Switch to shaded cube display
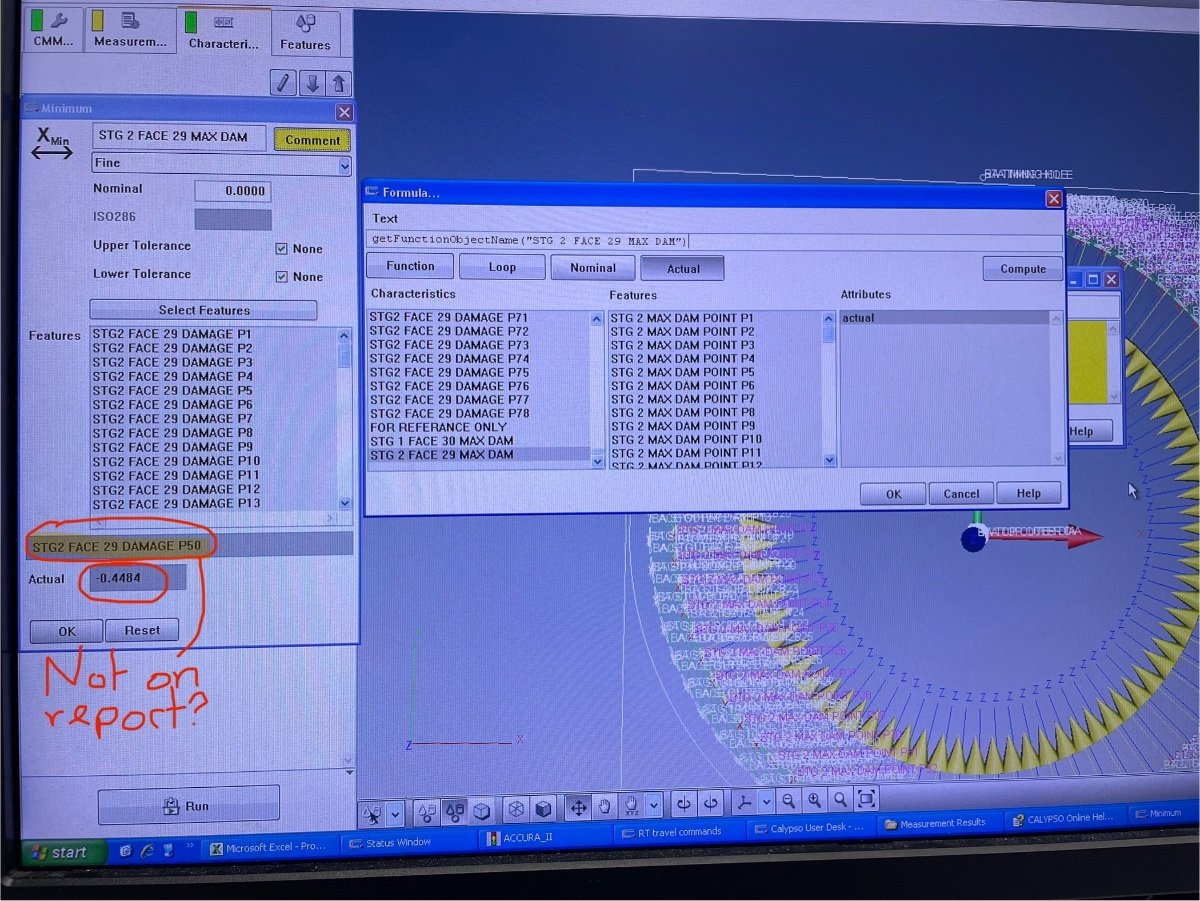The height and width of the screenshot is (901, 1200). tap(543, 807)
